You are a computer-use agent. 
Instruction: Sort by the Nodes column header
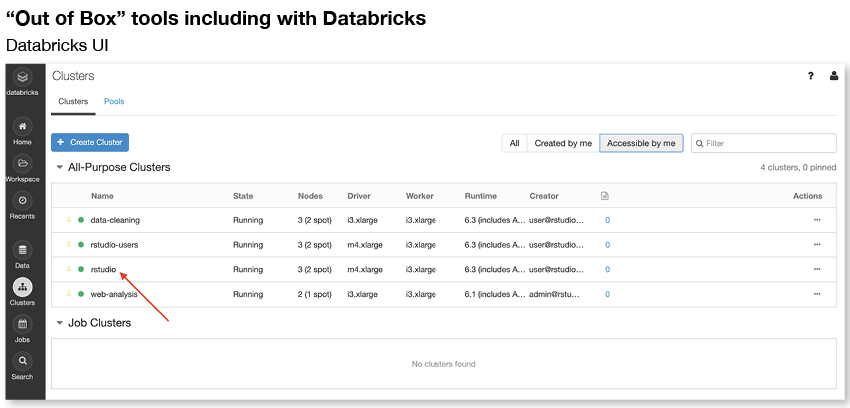[x=310, y=196]
